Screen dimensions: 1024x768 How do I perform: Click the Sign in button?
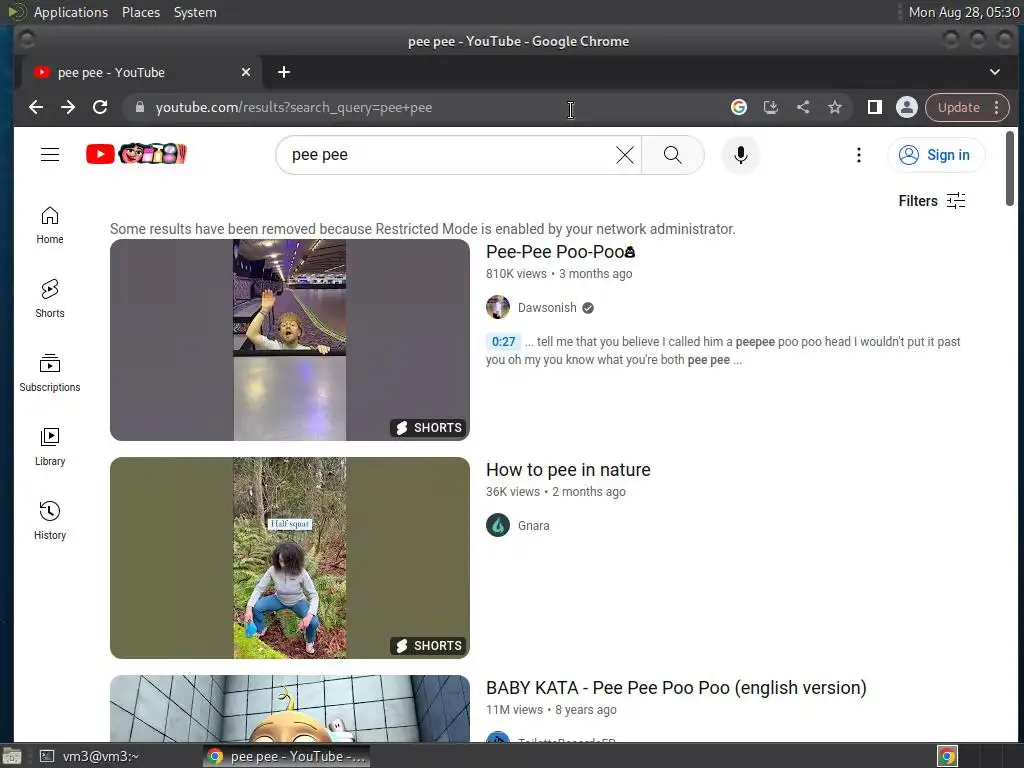936,155
